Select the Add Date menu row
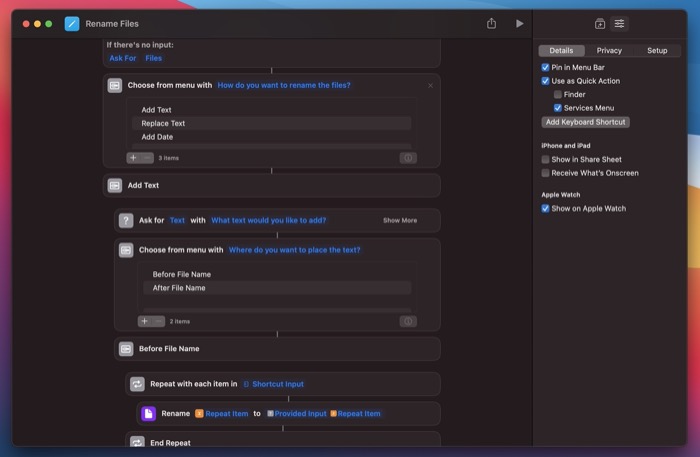Image resolution: width=700 pixels, height=457 pixels. click(271, 137)
